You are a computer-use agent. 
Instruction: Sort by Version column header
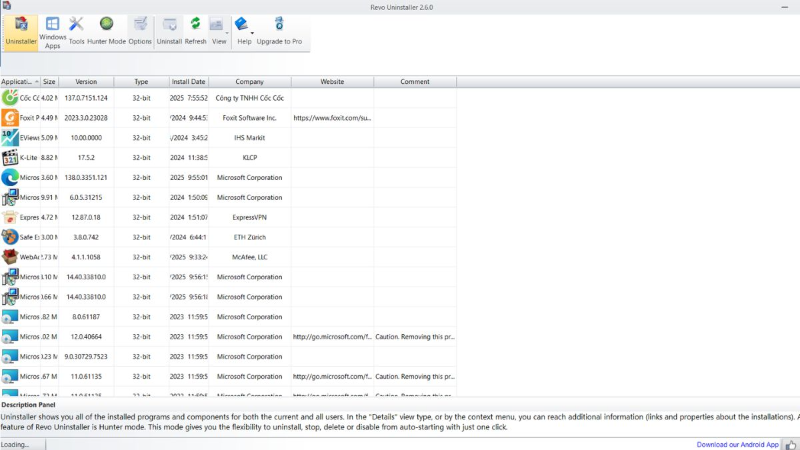[86, 82]
